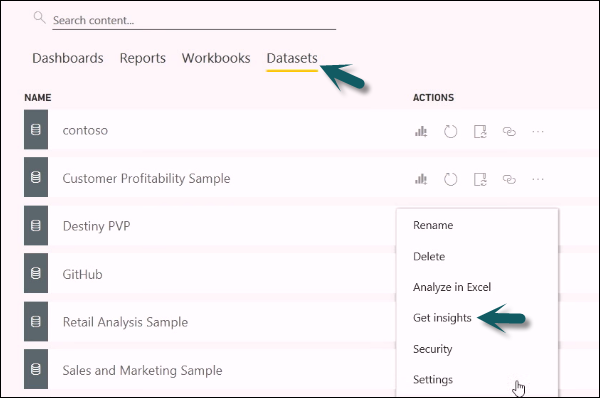
Task: Open the Retail Analysis Sample dataset
Action: 125,322
